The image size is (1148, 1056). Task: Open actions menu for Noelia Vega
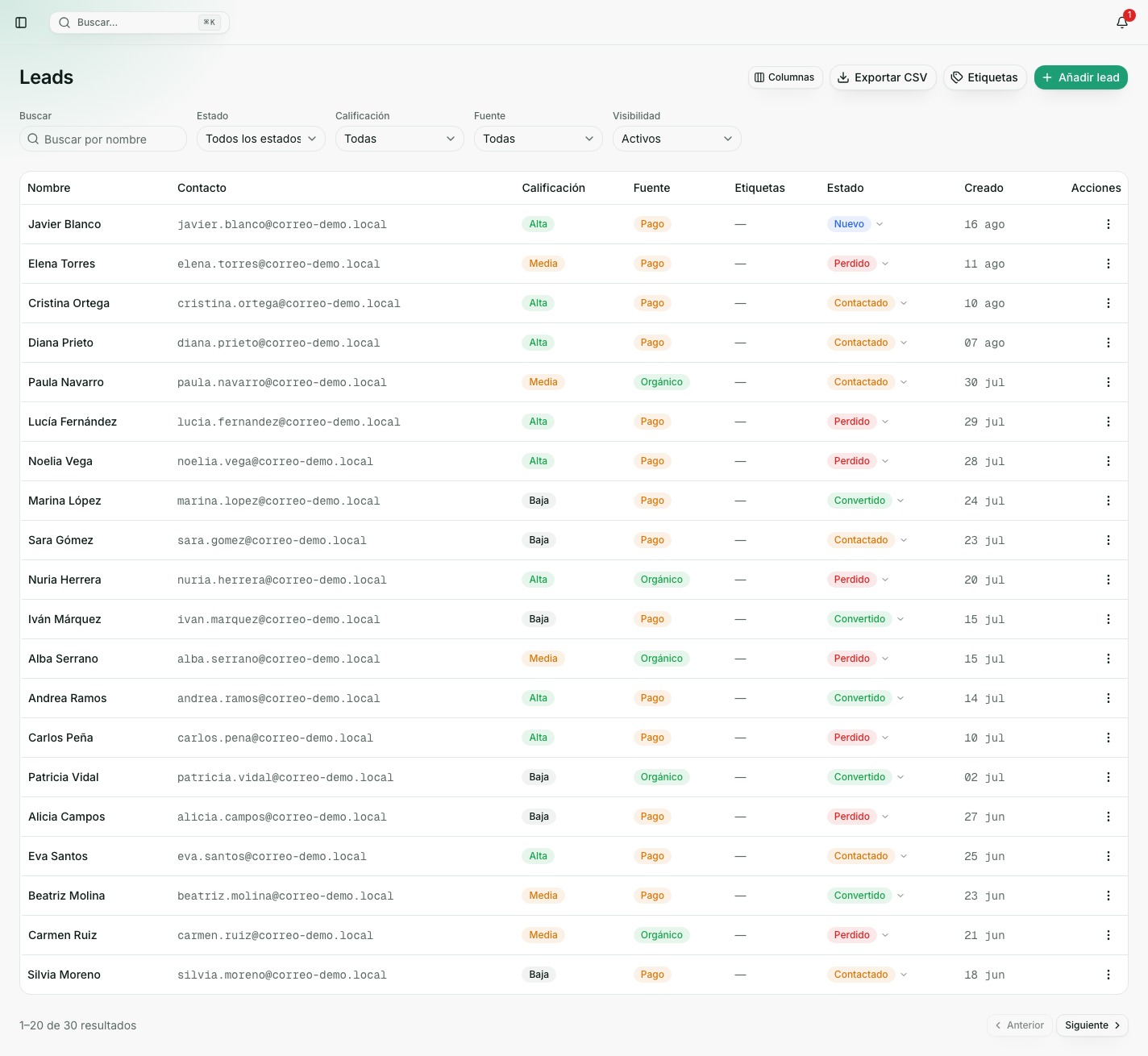coord(1108,461)
